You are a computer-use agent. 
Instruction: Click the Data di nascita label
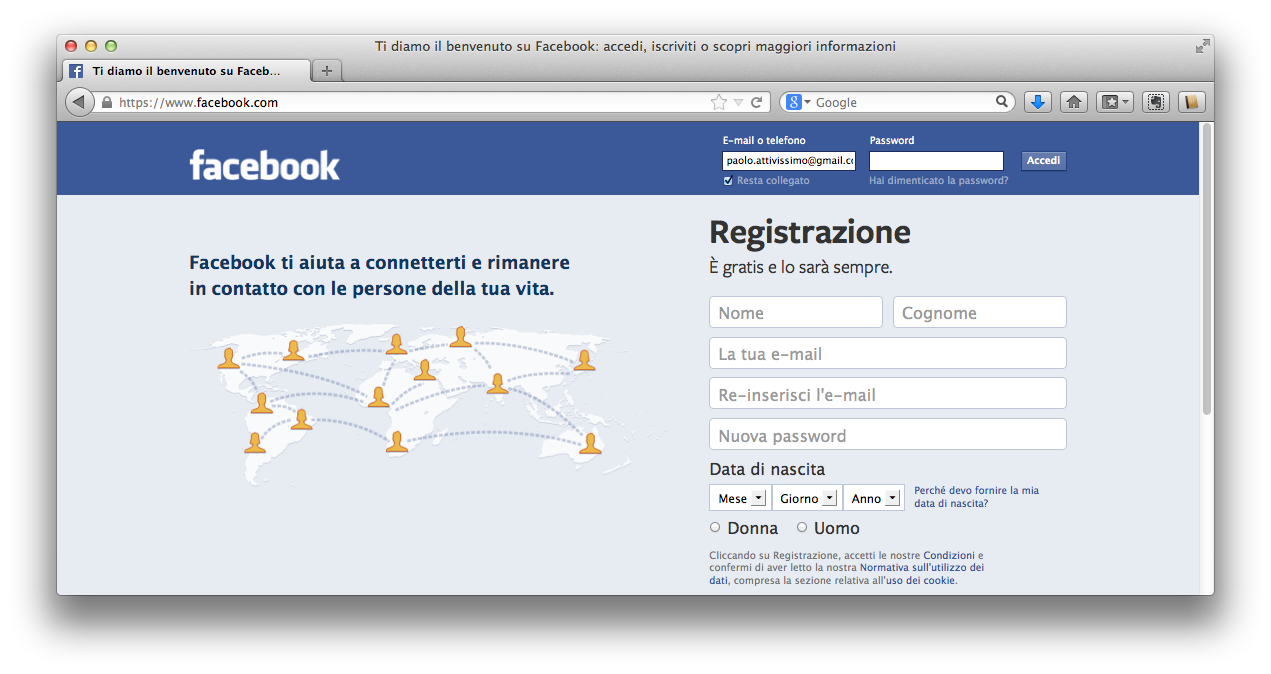[x=767, y=469]
